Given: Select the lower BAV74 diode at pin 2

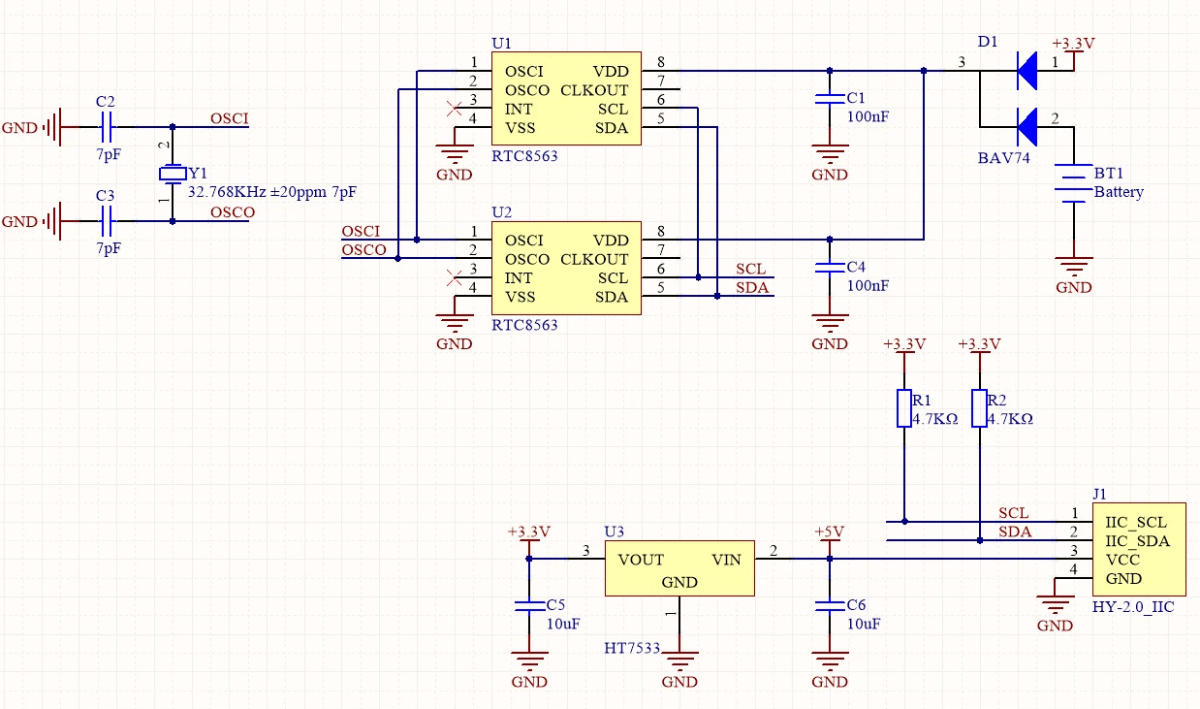Looking at the screenshot, I should (1026, 127).
